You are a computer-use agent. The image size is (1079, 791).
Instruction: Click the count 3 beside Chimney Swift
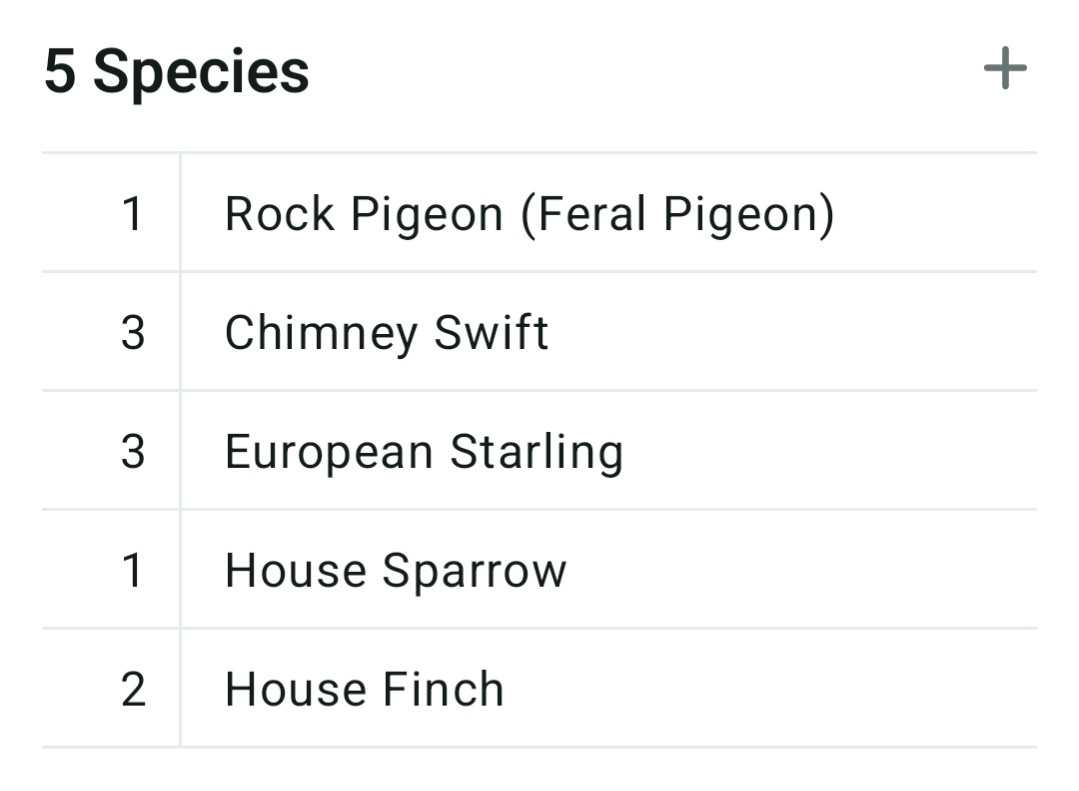[133, 333]
